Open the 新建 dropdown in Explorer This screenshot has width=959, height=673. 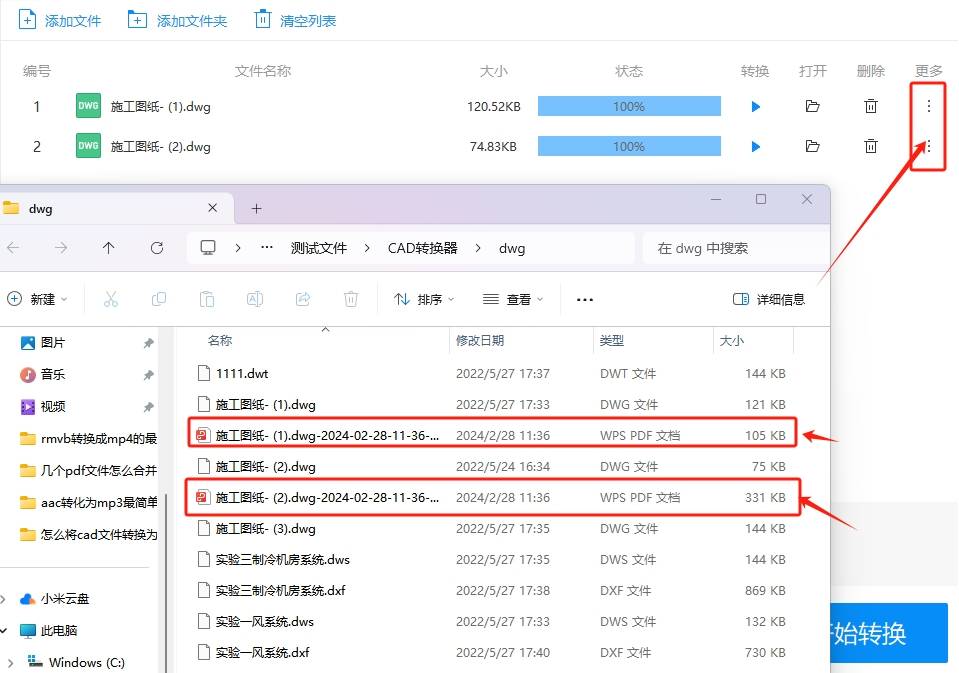38,298
